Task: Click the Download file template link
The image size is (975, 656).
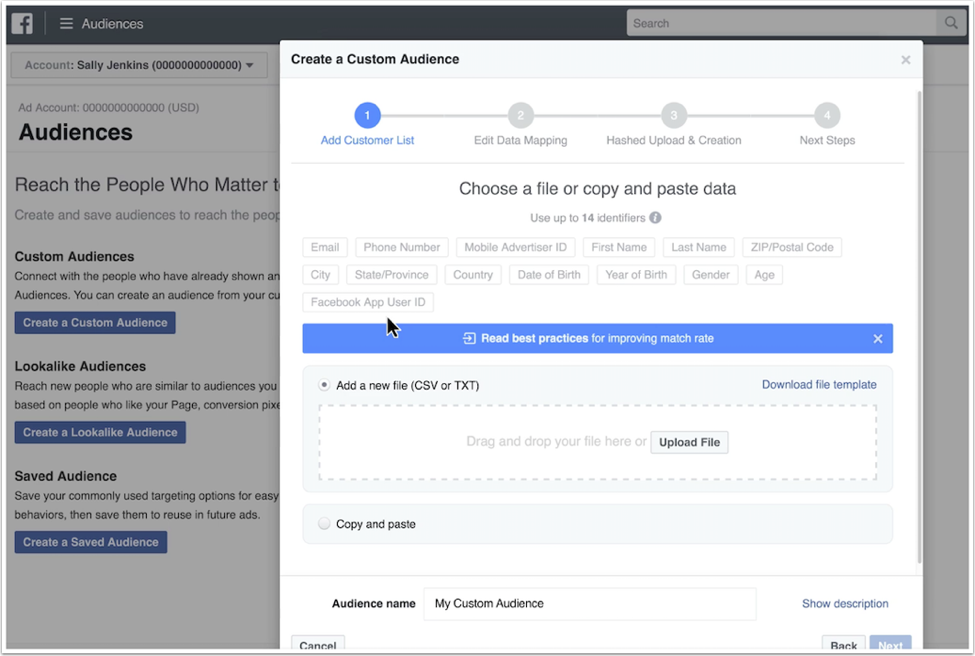Action: (818, 385)
